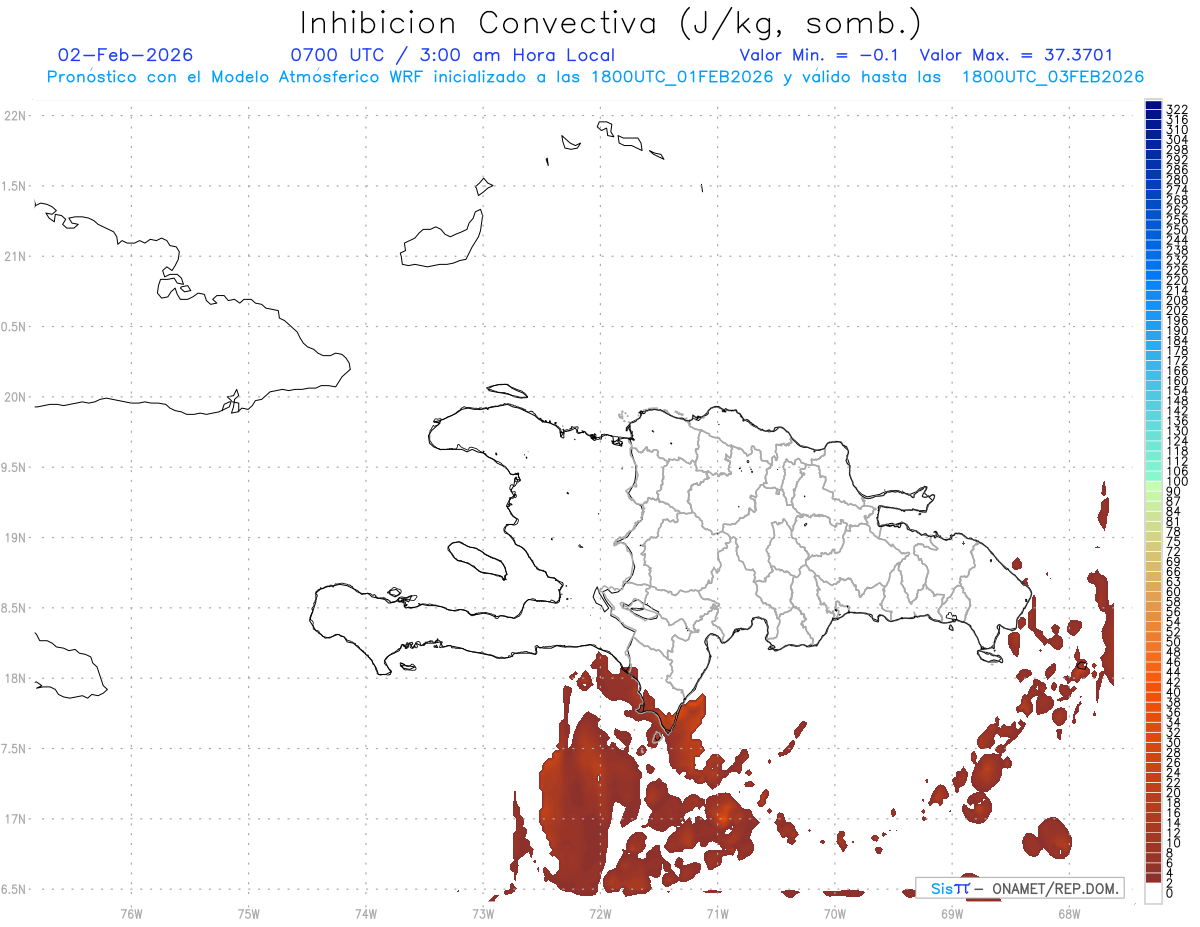Click the '74W' longitude label
Viewport: 1200px width, 927px height.
coord(366,913)
